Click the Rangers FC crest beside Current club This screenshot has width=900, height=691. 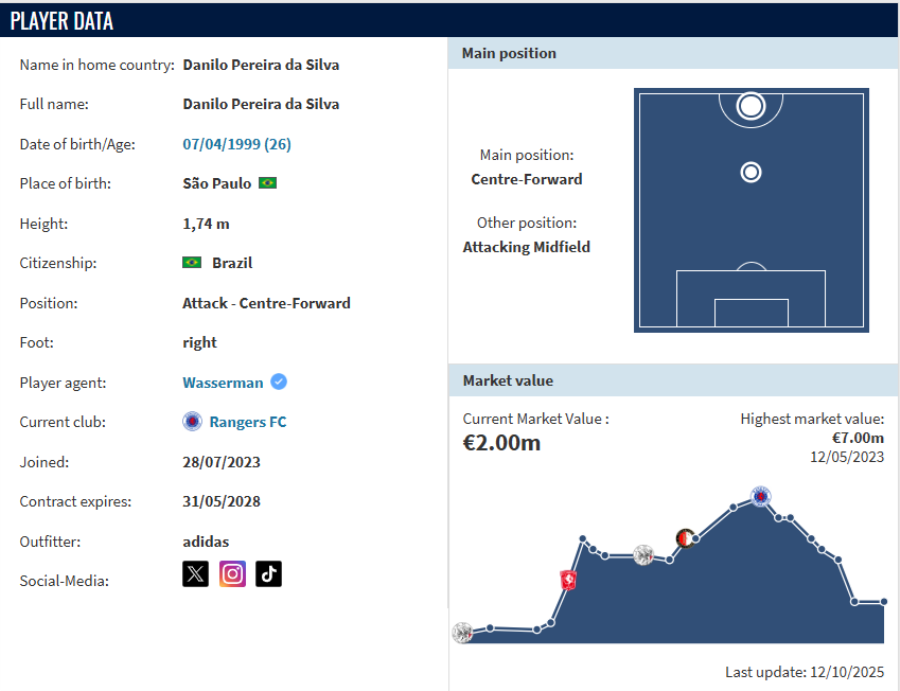tap(192, 422)
